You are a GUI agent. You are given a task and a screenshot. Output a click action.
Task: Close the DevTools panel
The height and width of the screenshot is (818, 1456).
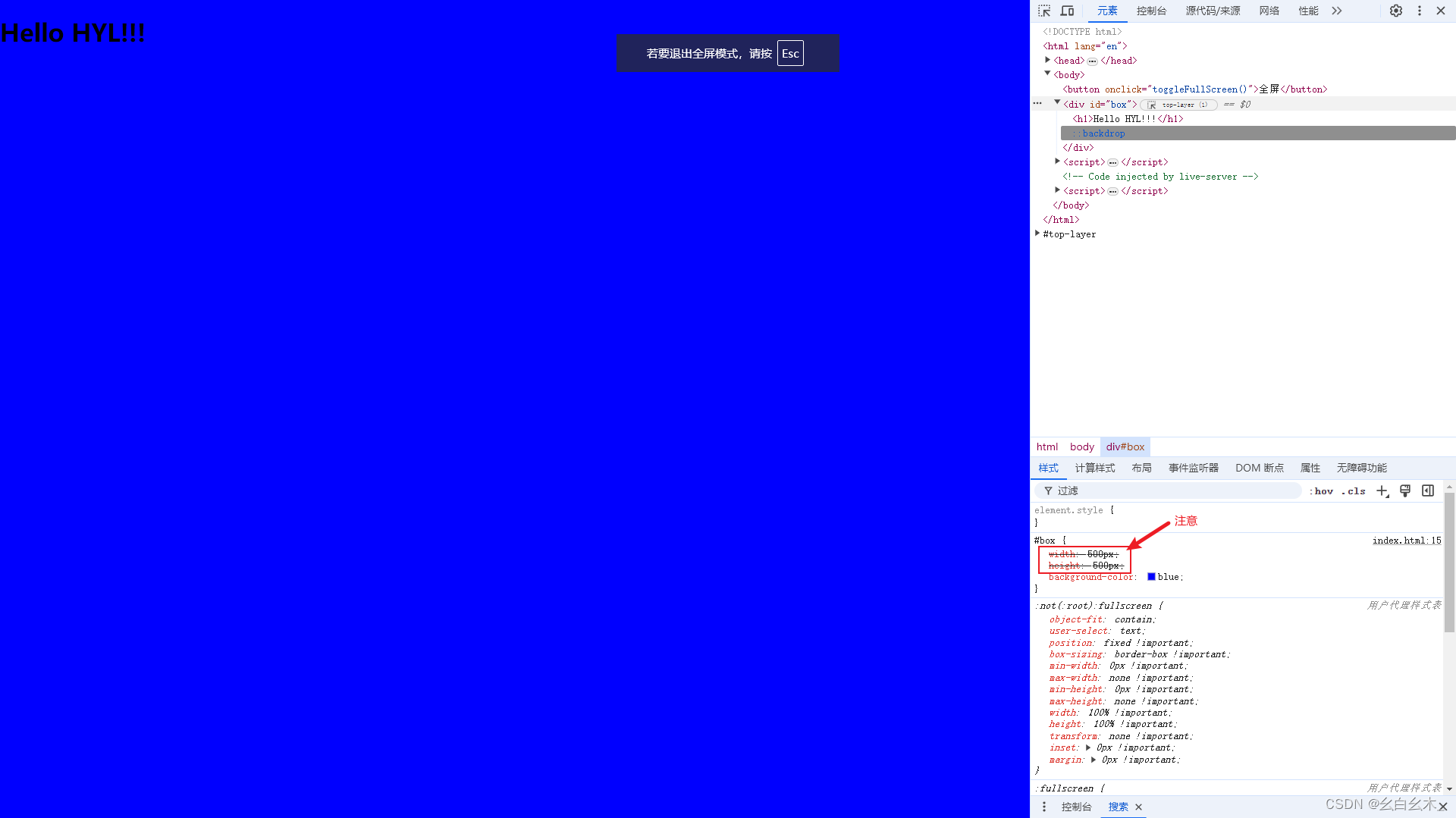(1441, 11)
